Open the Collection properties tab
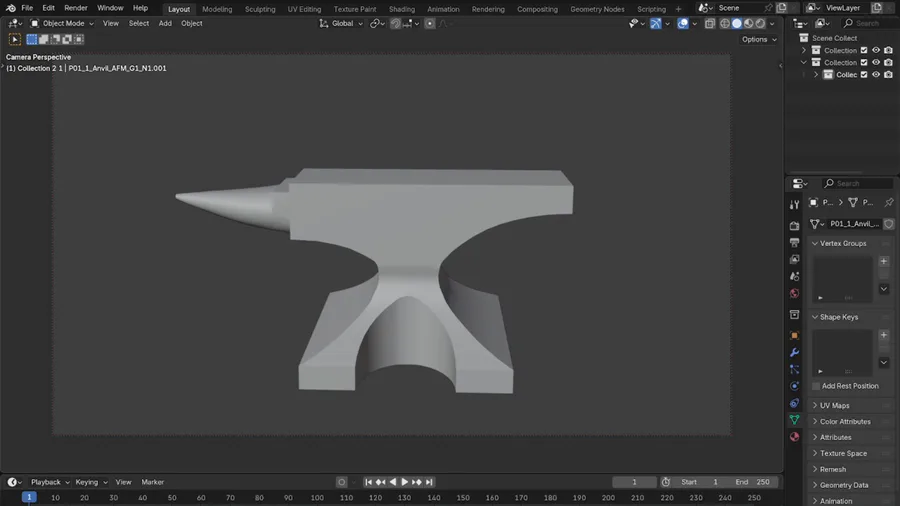 pos(794,314)
